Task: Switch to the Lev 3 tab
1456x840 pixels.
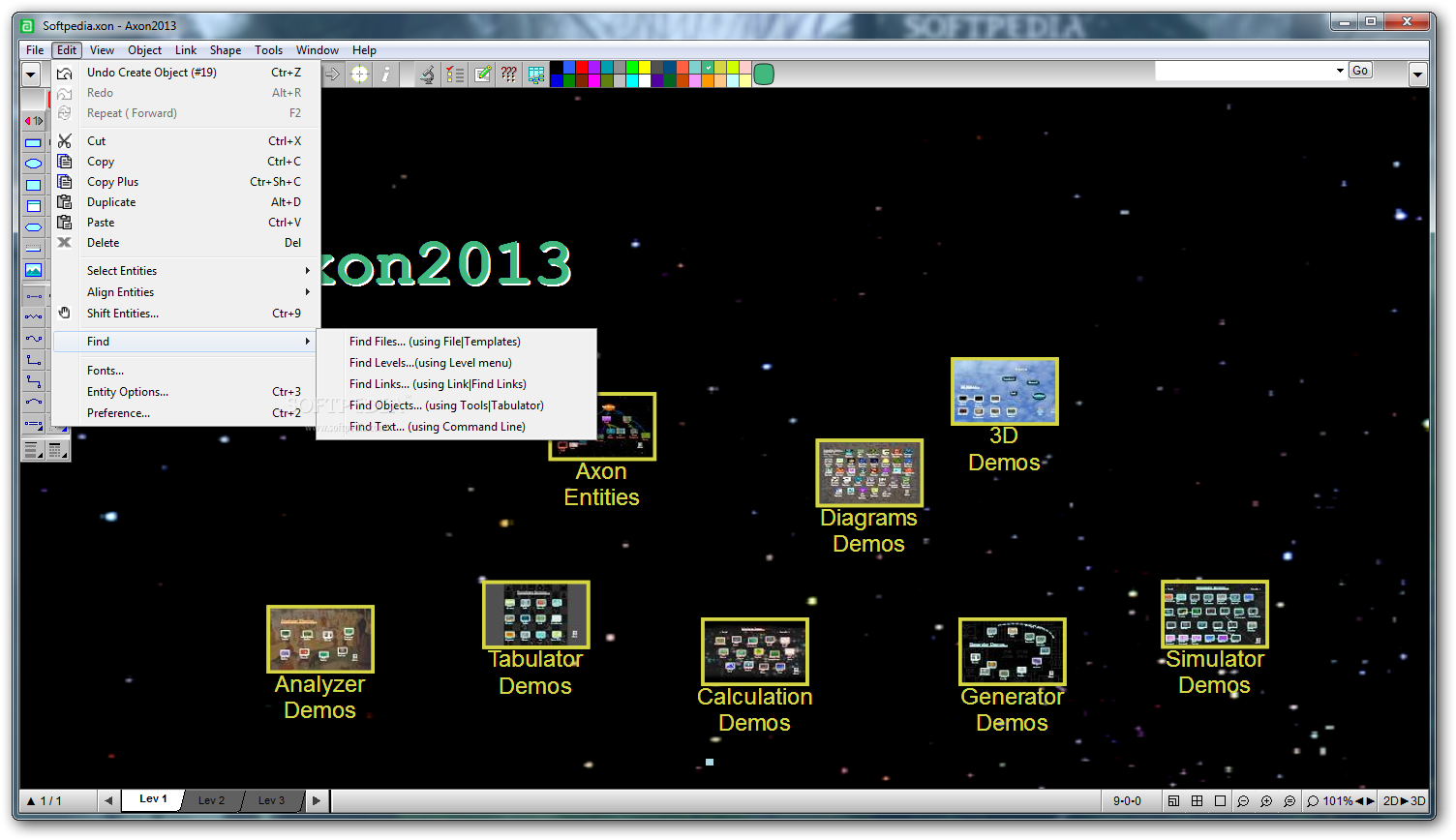Action: (271, 800)
